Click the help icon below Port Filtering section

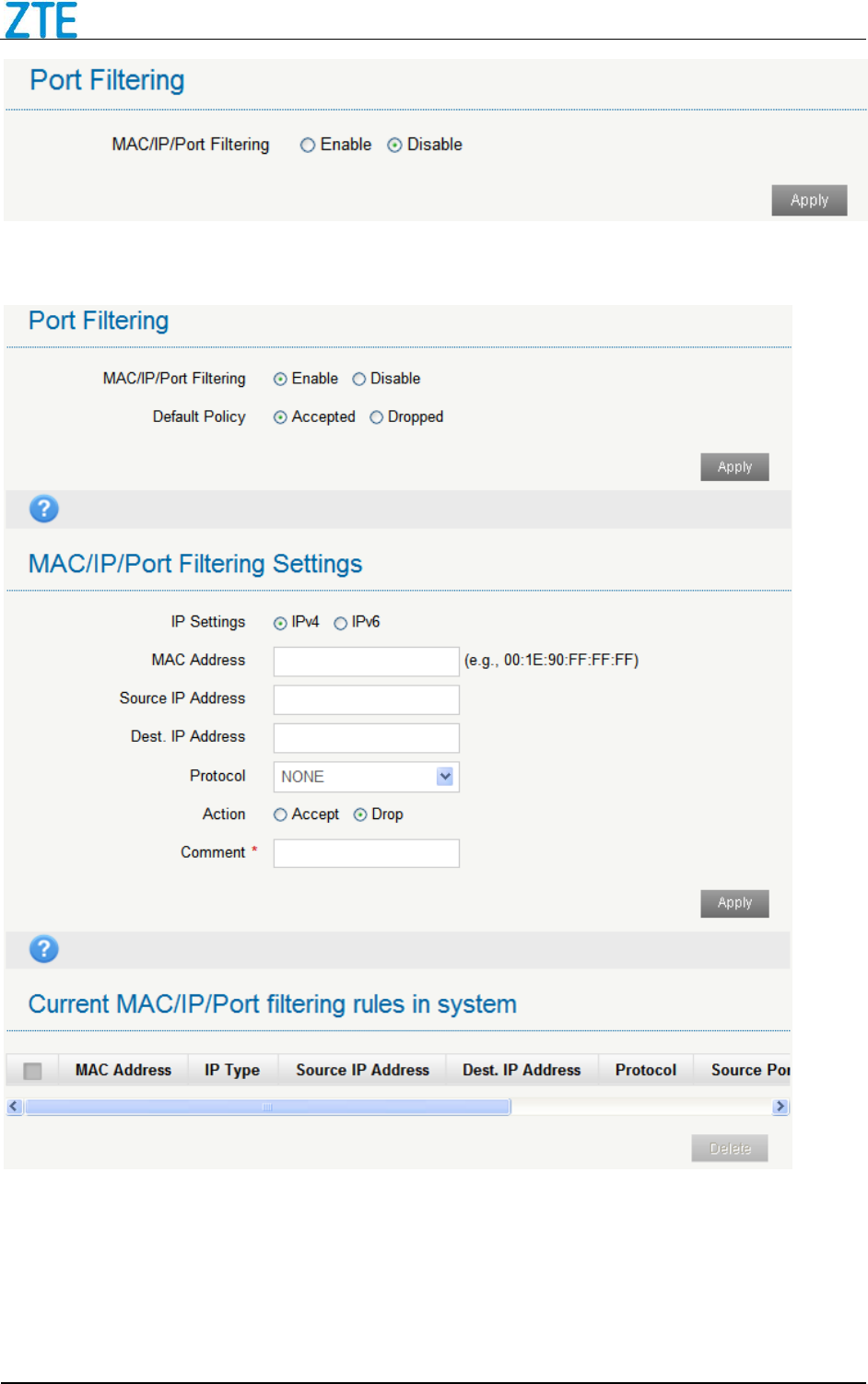(x=43, y=509)
